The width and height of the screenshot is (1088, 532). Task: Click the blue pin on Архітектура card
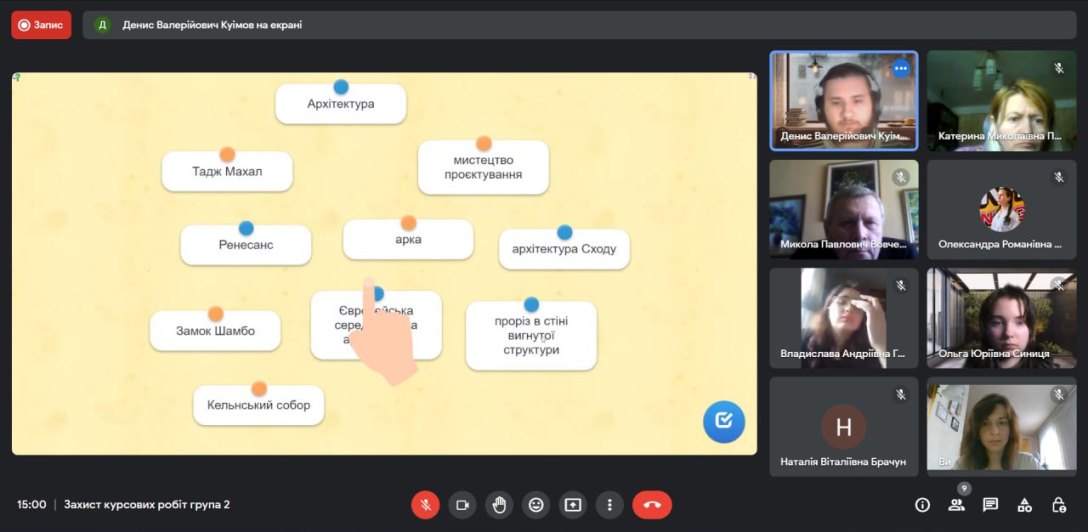point(341,87)
